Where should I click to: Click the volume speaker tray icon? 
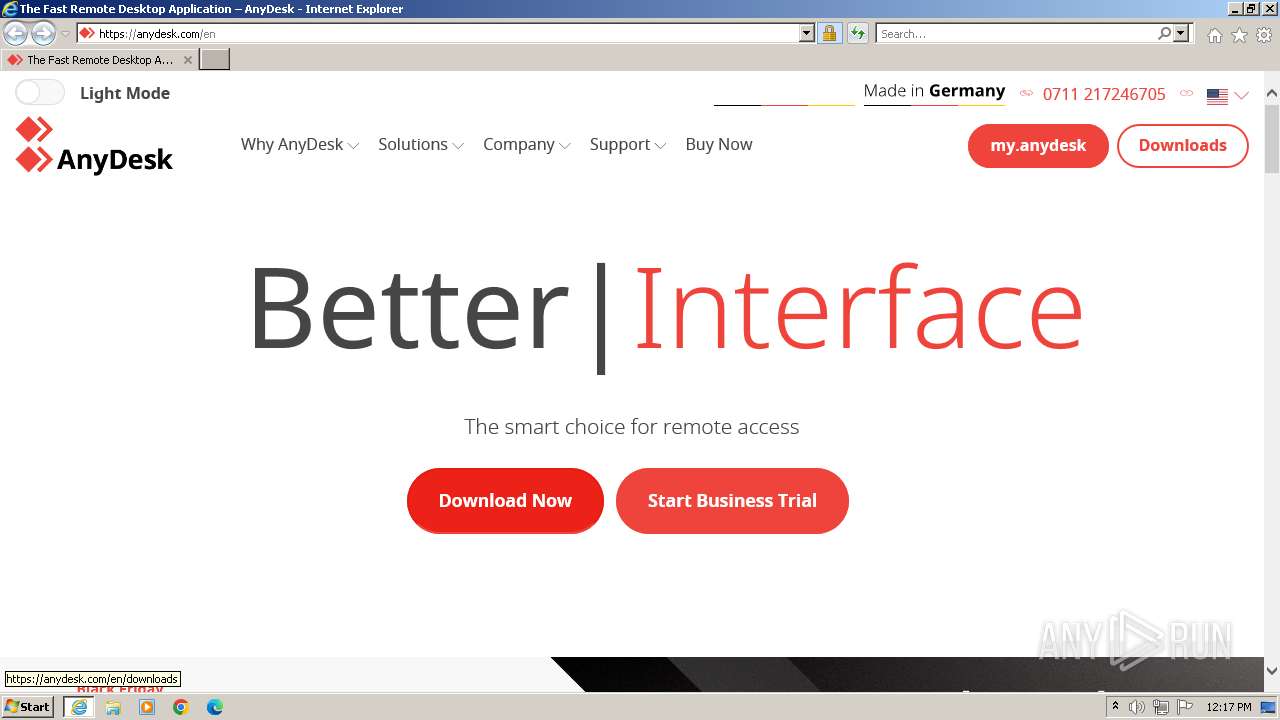coord(1137,707)
